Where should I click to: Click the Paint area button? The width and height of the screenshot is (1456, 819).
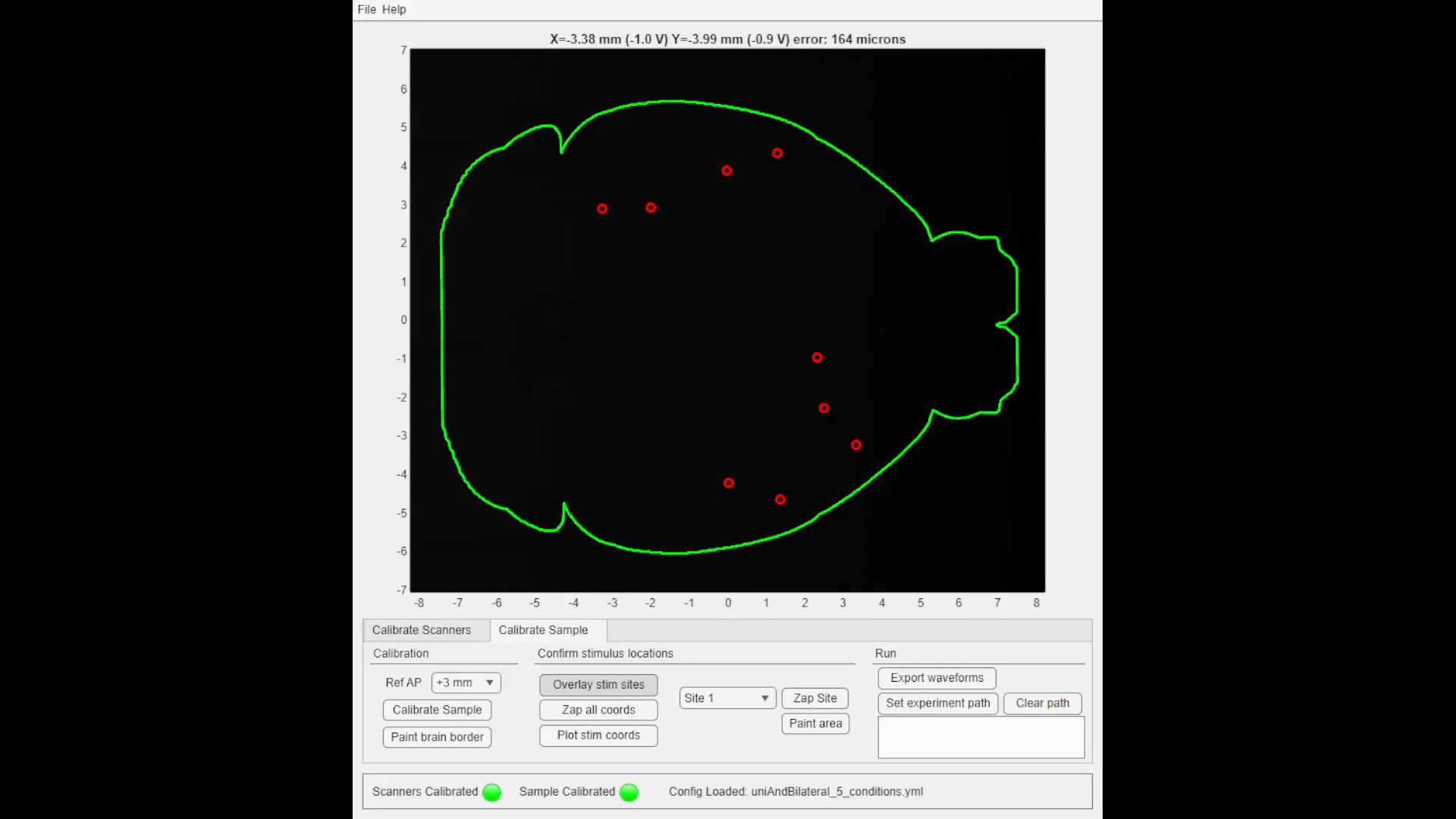pos(815,723)
